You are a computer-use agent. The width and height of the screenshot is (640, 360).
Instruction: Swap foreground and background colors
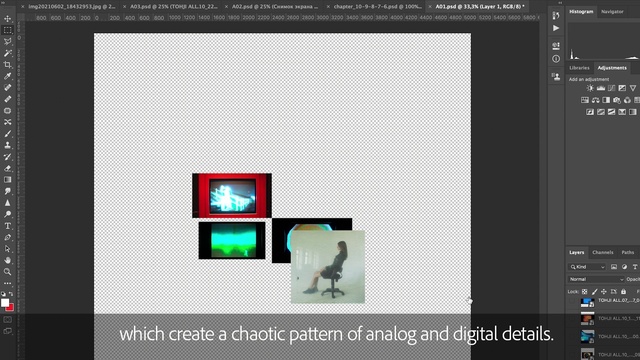(11, 294)
